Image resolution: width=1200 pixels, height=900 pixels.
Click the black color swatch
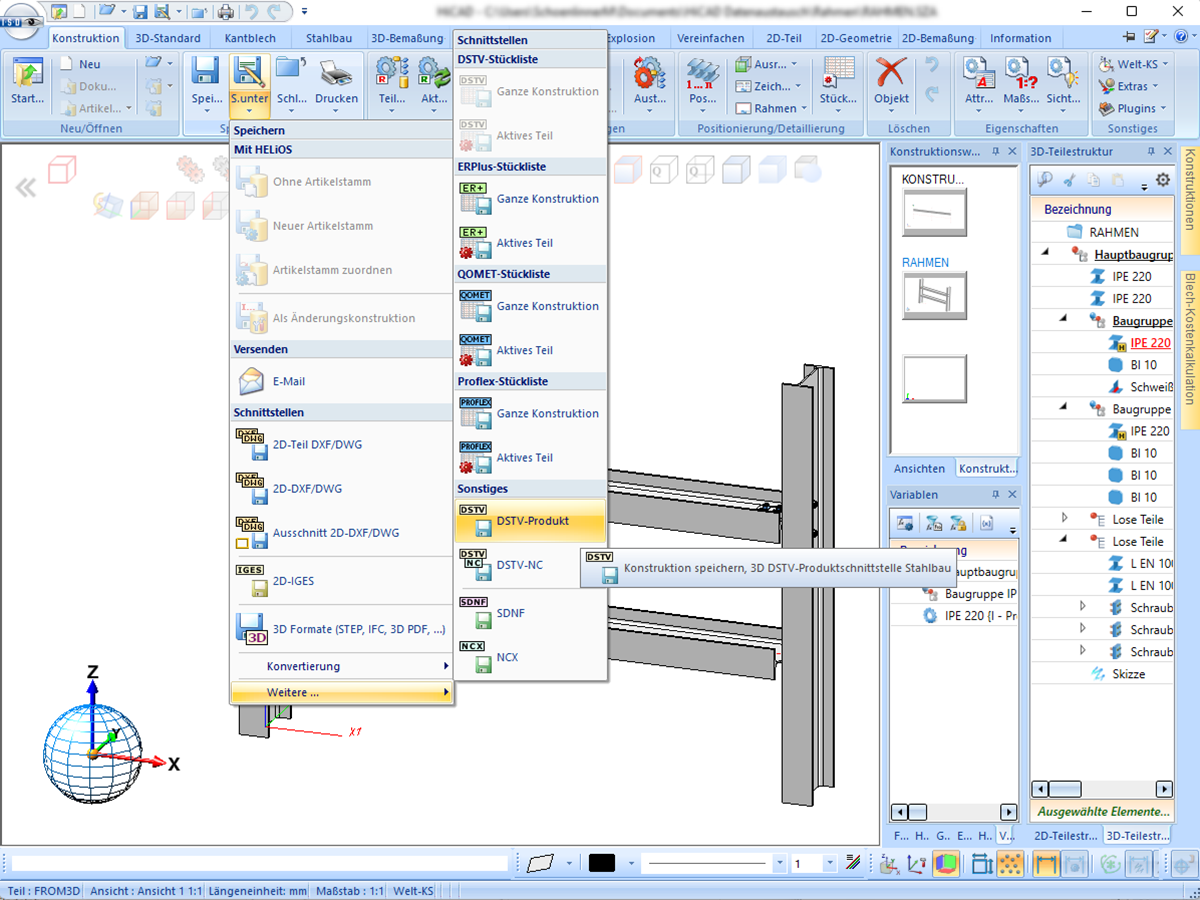pos(602,863)
